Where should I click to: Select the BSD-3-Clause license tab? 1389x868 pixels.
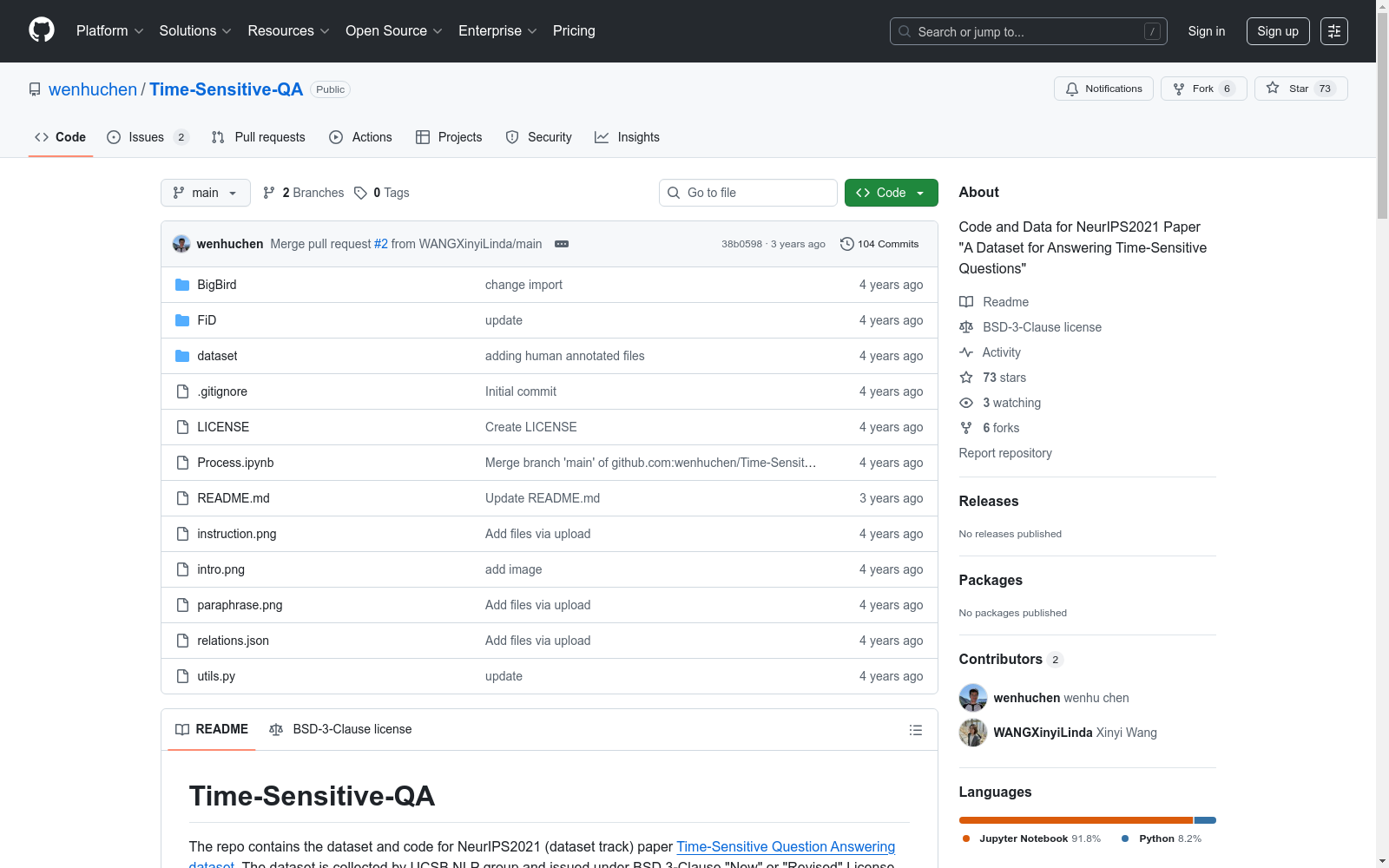(x=341, y=730)
